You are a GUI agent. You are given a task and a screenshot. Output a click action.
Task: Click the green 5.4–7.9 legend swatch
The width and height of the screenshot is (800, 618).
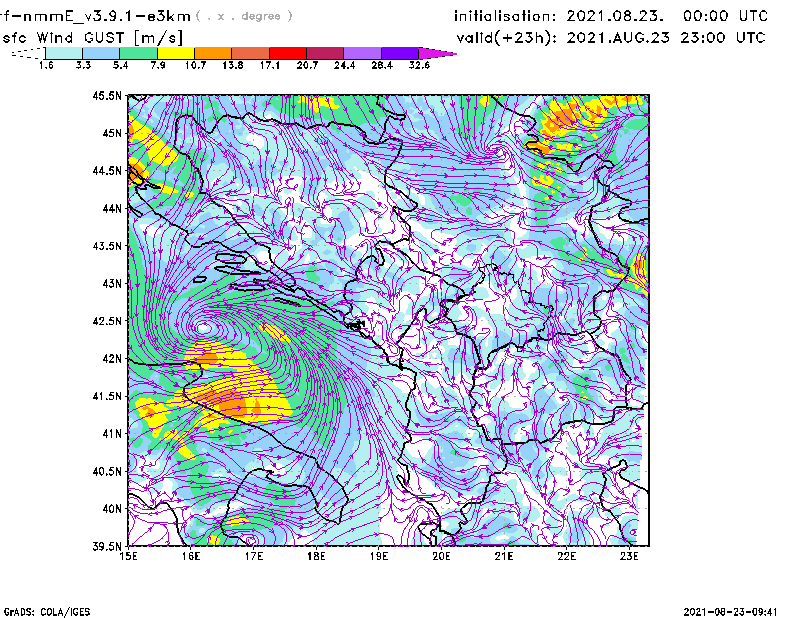(x=138, y=53)
